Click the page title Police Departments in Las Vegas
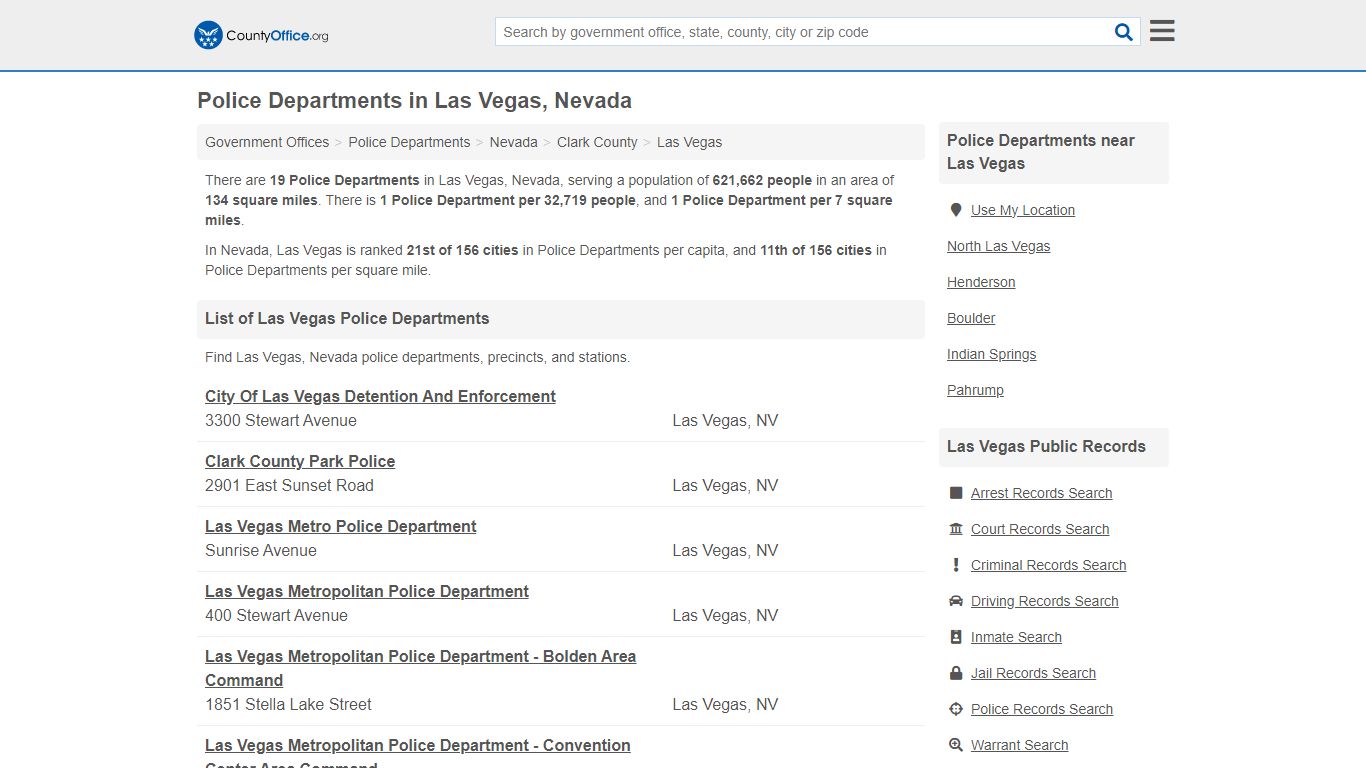This screenshot has height=768, width=1366. (x=414, y=101)
